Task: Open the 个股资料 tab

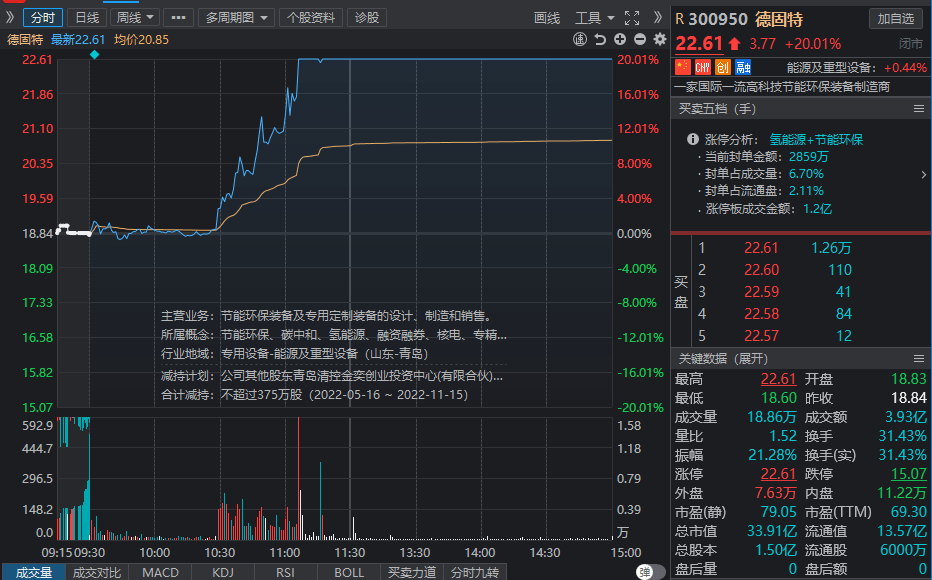Action: (311, 18)
